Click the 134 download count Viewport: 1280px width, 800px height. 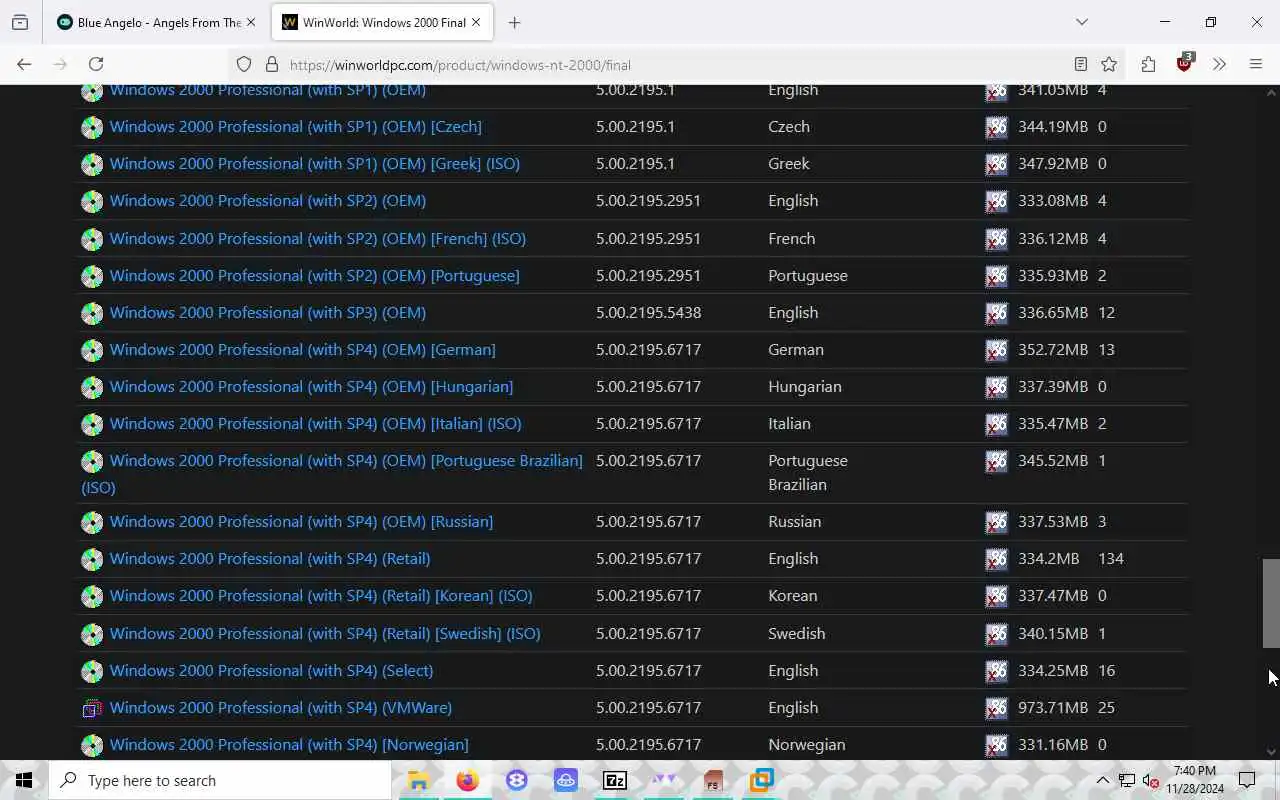point(1111,558)
